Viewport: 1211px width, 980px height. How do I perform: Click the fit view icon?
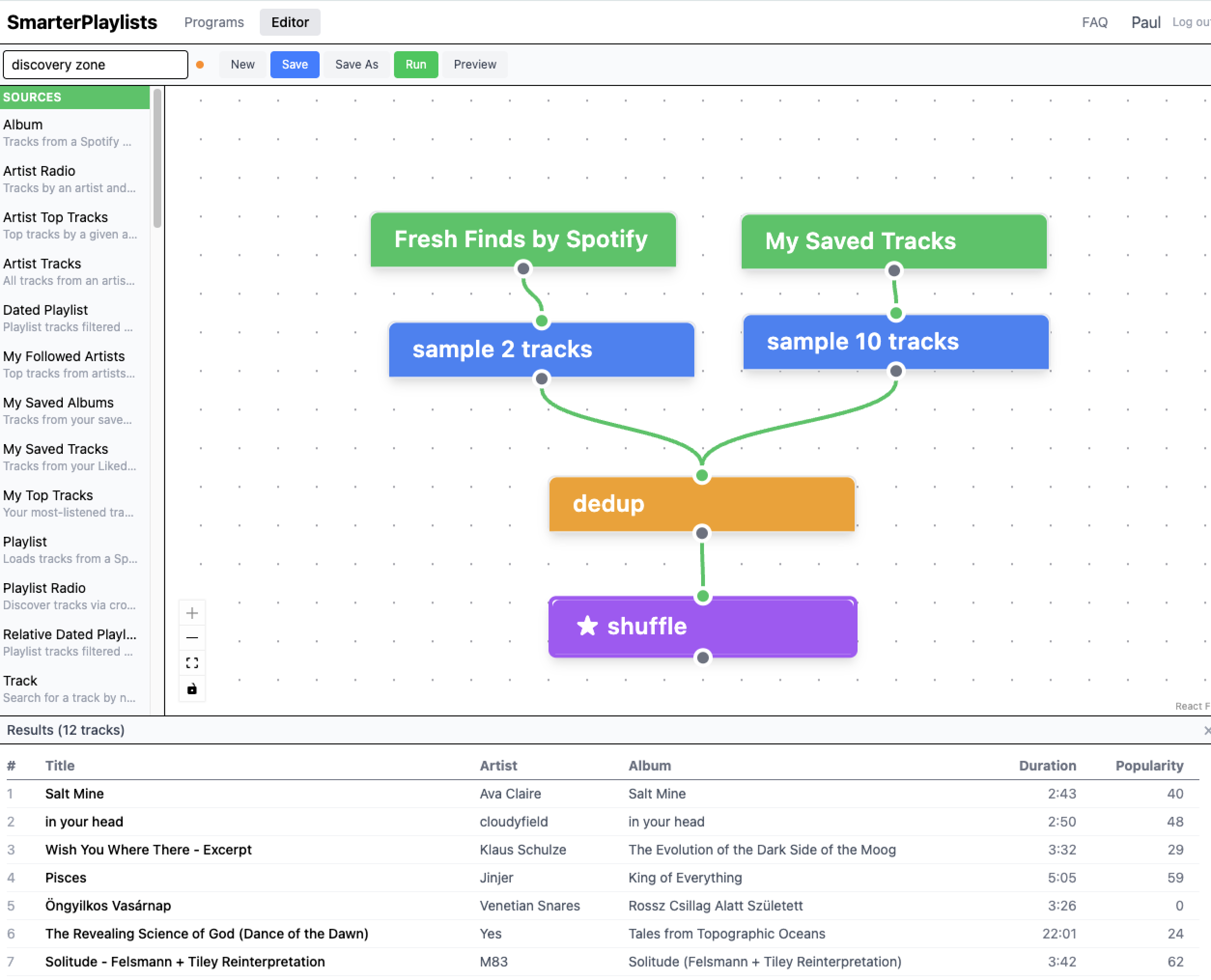(192, 663)
